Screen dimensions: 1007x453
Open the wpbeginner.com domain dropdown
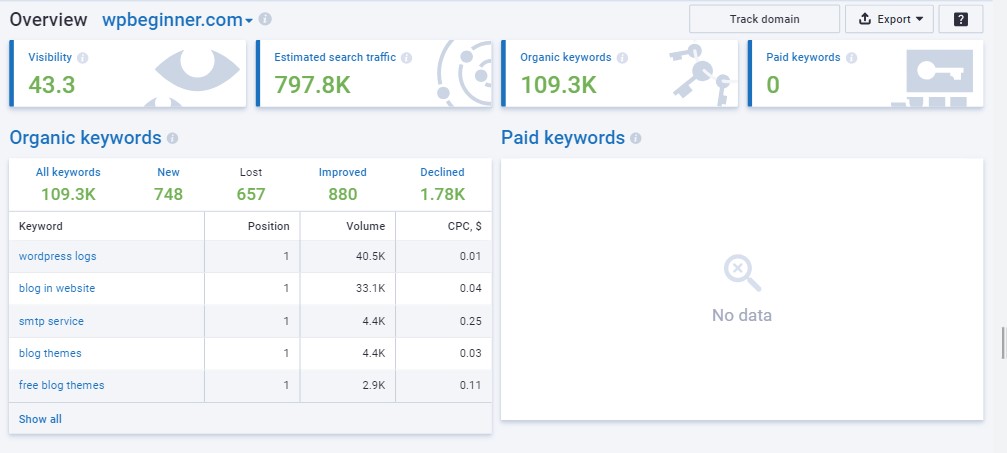(x=177, y=20)
